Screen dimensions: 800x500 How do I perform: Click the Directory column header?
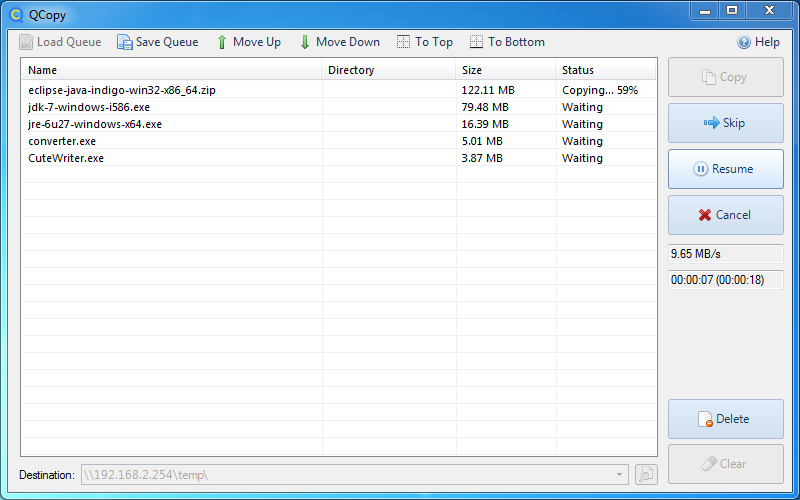tap(388, 70)
